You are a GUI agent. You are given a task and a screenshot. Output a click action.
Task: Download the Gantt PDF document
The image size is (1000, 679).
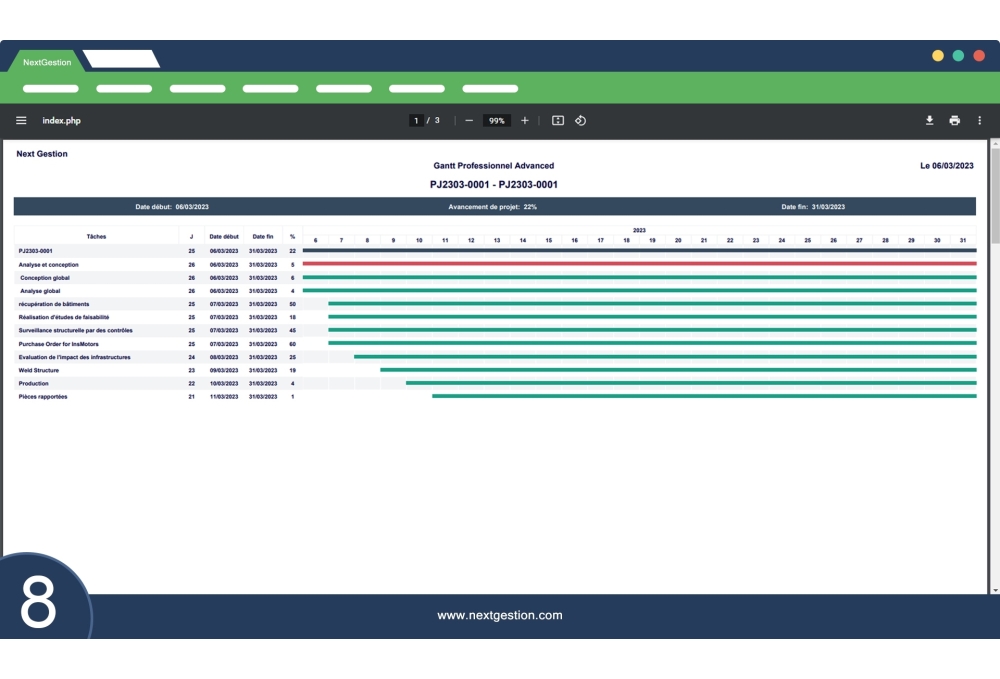(929, 120)
